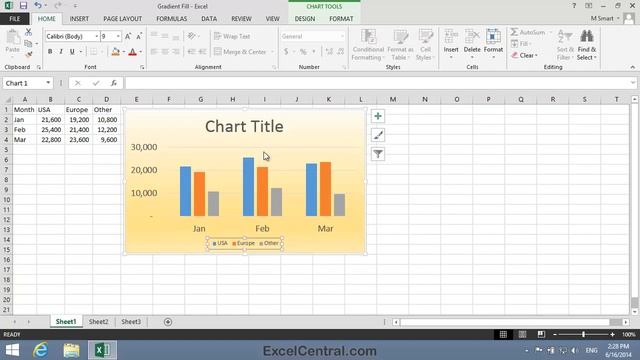Click Decrease Font Size icon
Viewport: 640px width, 360px height.
139,36
